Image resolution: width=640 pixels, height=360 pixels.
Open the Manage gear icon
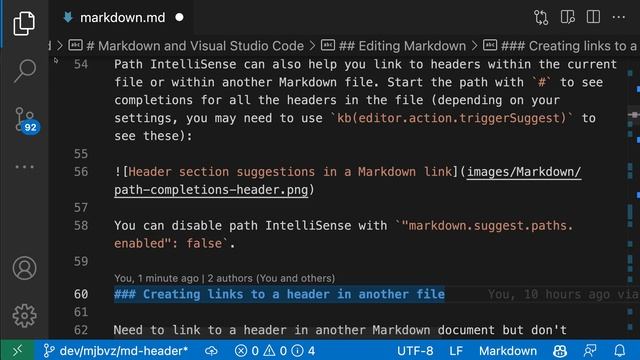[24, 316]
